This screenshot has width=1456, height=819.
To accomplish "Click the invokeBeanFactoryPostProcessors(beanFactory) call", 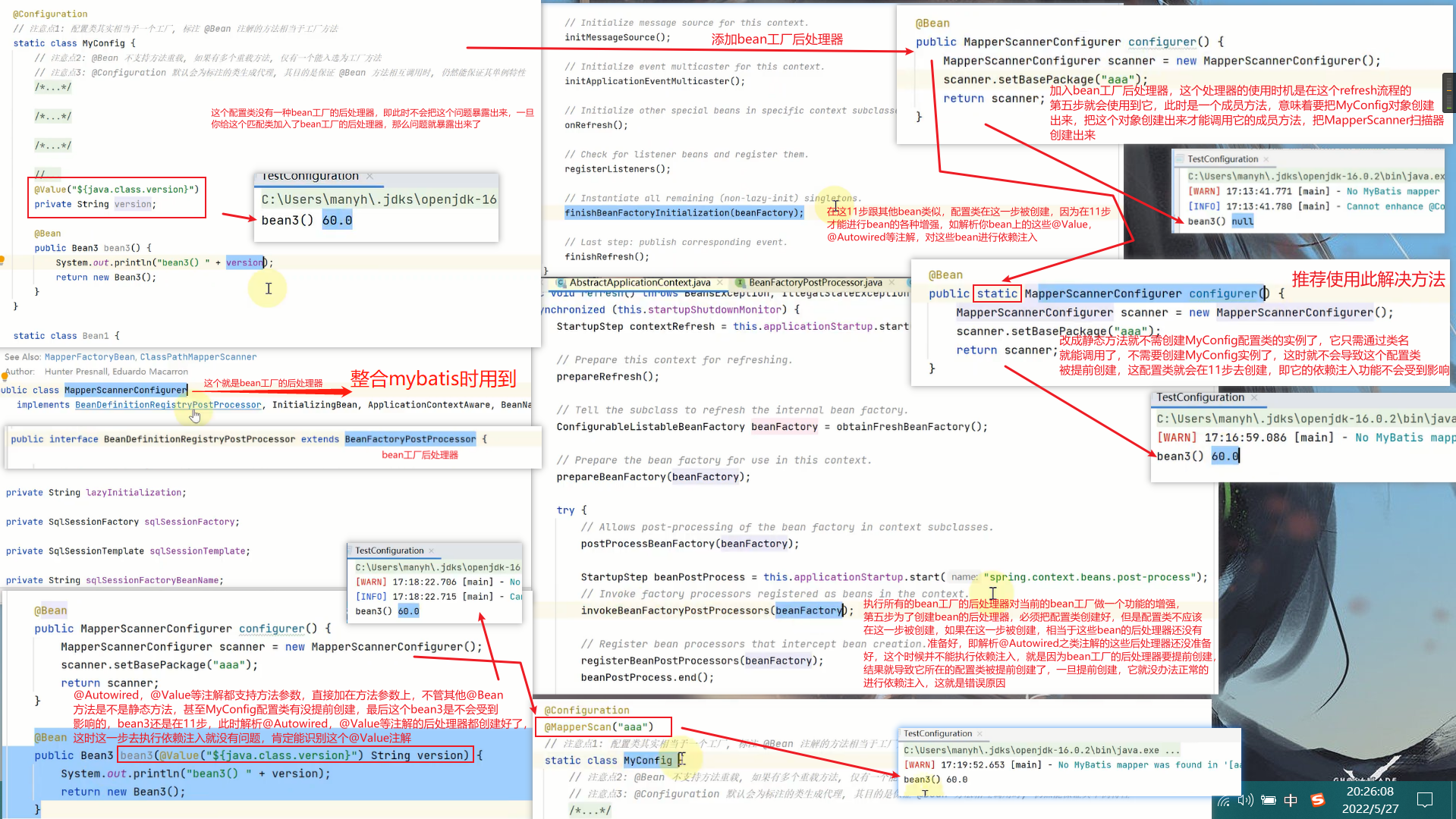I will pyautogui.click(x=717, y=610).
